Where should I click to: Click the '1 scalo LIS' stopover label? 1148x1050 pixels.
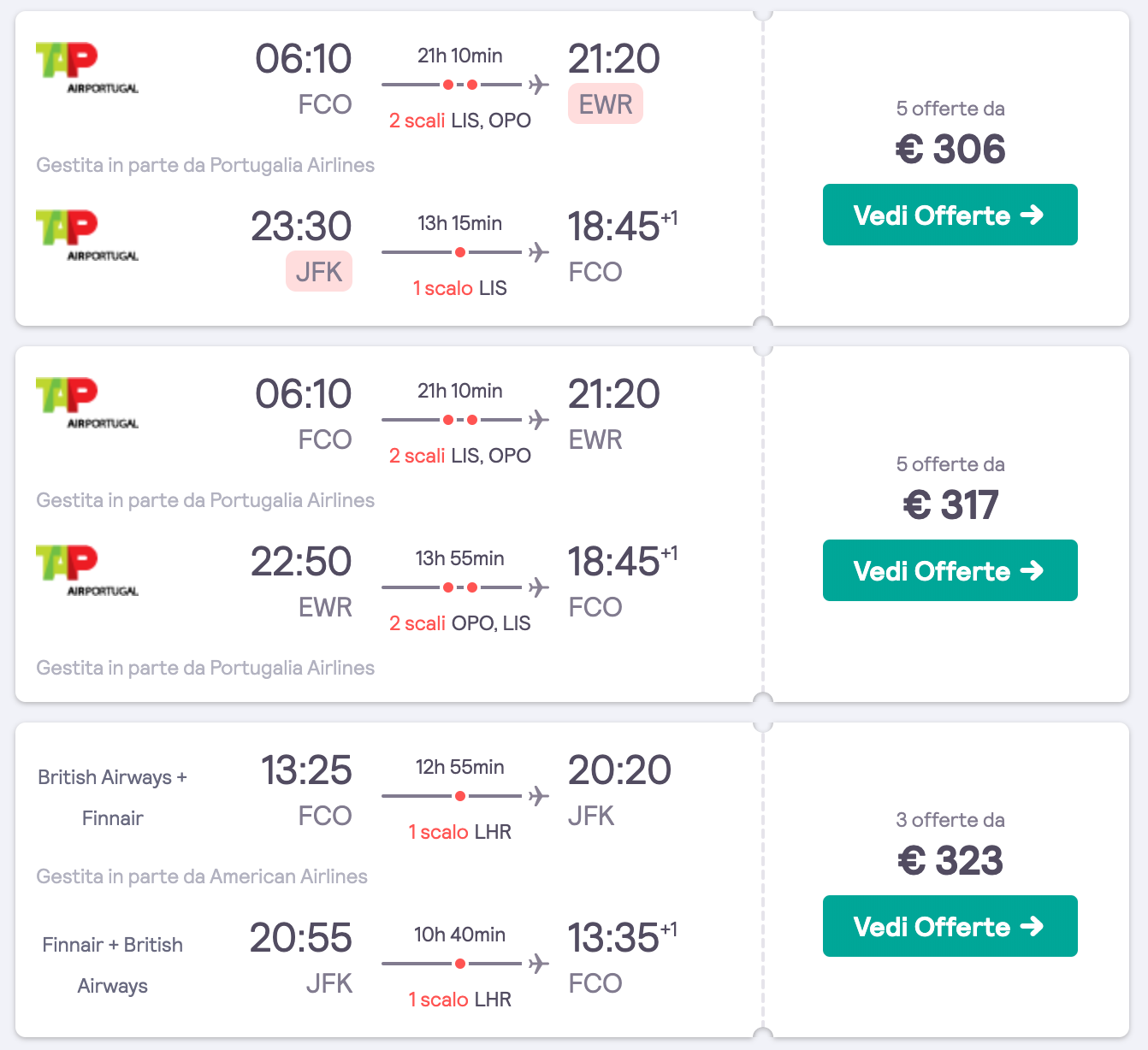[460, 288]
